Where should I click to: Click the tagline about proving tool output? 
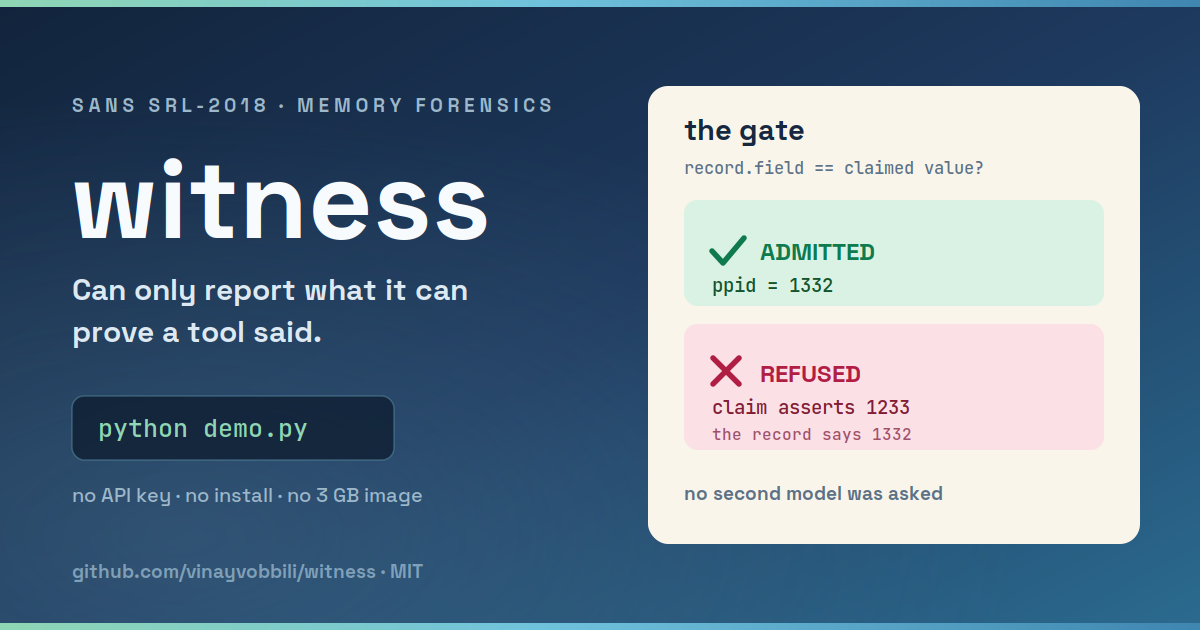click(x=270, y=311)
